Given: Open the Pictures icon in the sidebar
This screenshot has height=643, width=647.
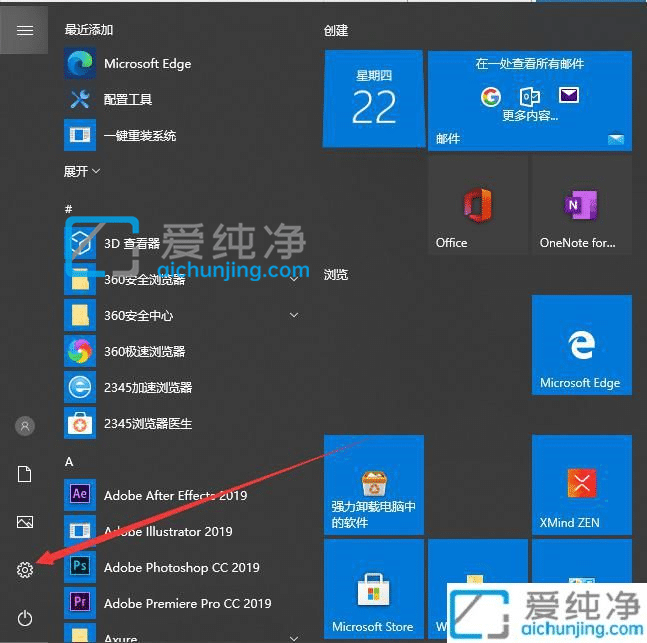Looking at the screenshot, I should [25, 522].
